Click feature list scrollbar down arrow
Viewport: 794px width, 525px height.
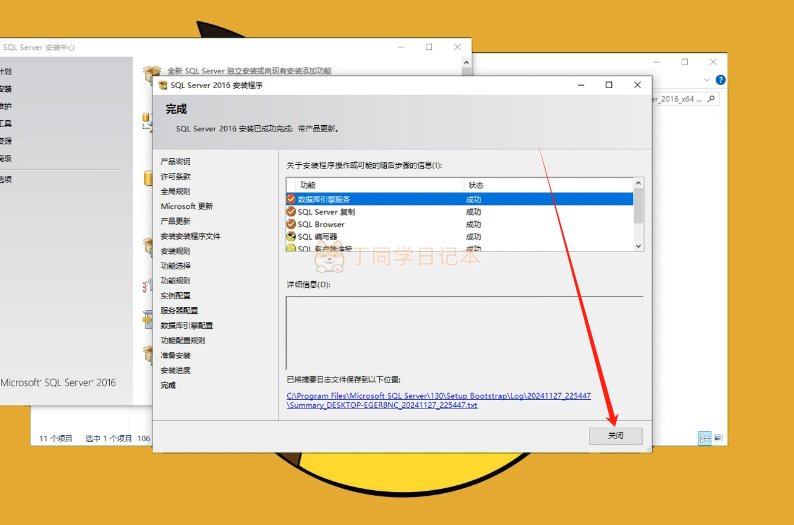(639, 246)
